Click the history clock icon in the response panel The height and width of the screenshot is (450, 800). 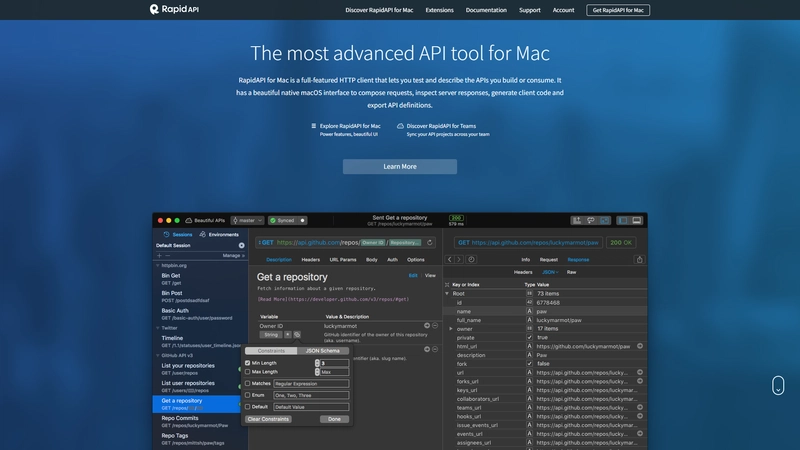[x=471, y=259]
